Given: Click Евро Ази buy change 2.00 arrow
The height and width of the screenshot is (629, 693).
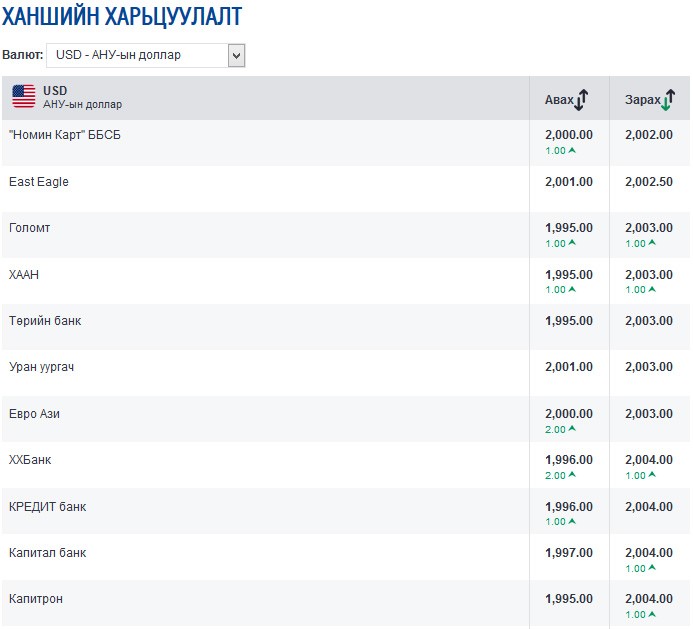Looking at the screenshot, I should (572, 429).
